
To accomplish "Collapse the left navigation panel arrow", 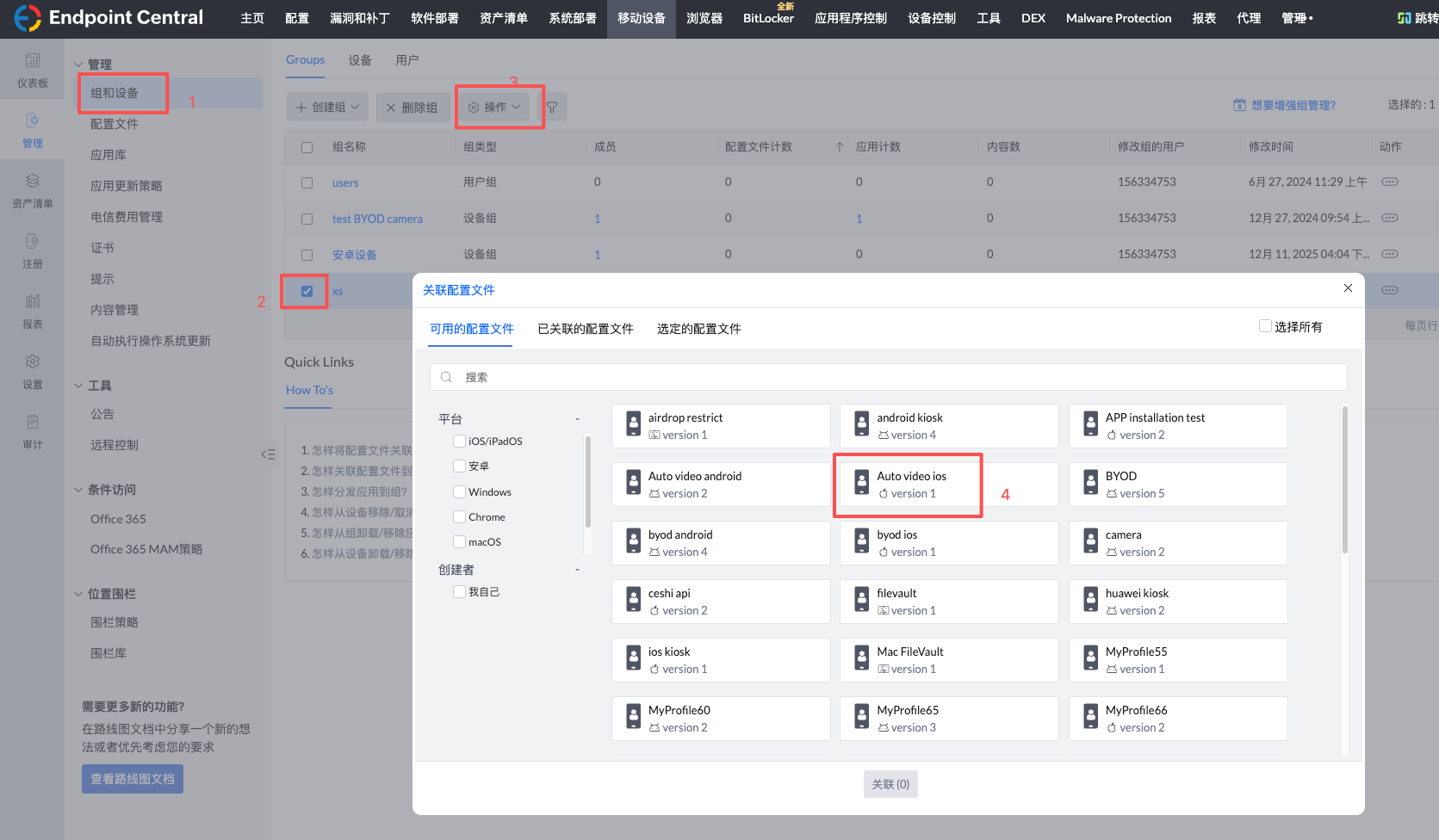I will pyautogui.click(x=269, y=454).
